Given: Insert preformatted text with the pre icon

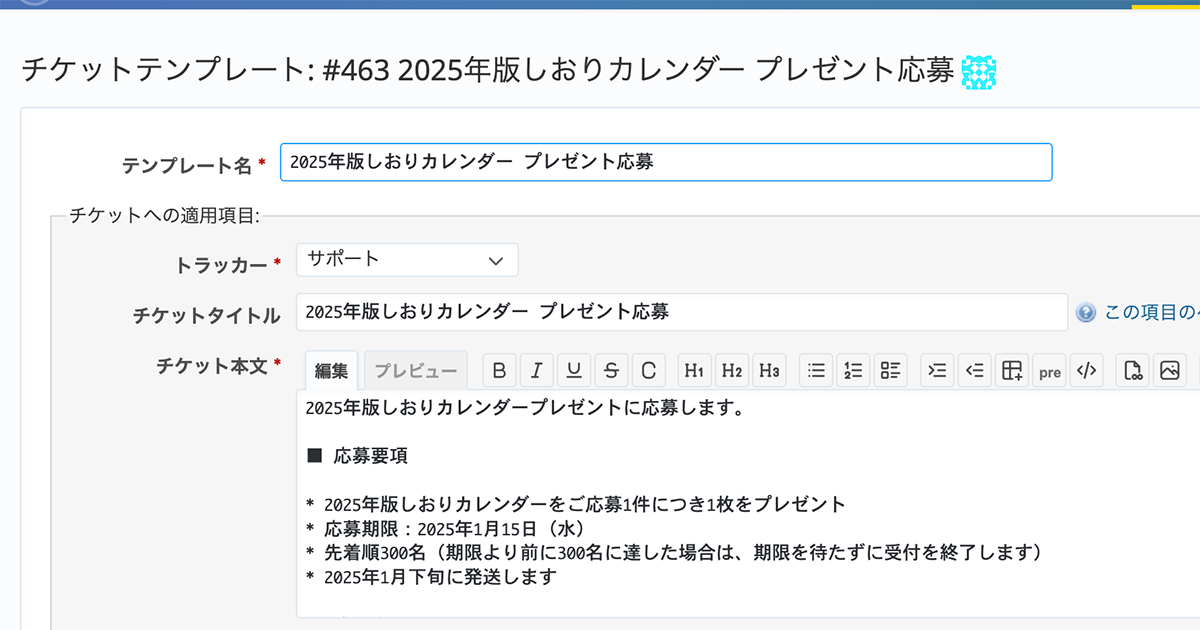Looking at the screenshot, I should (x=1049, y=370).
